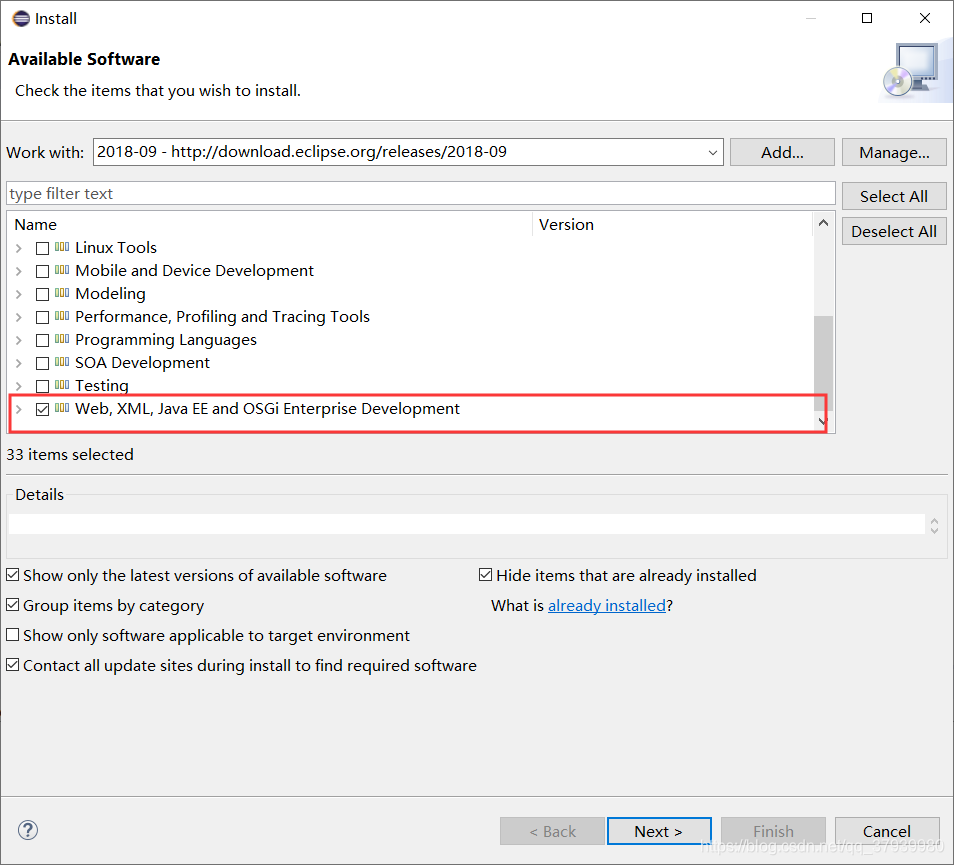Viewport: 954px width, 865px height.
Task: Click the Add... button
Action: click(x=782, y=152)
